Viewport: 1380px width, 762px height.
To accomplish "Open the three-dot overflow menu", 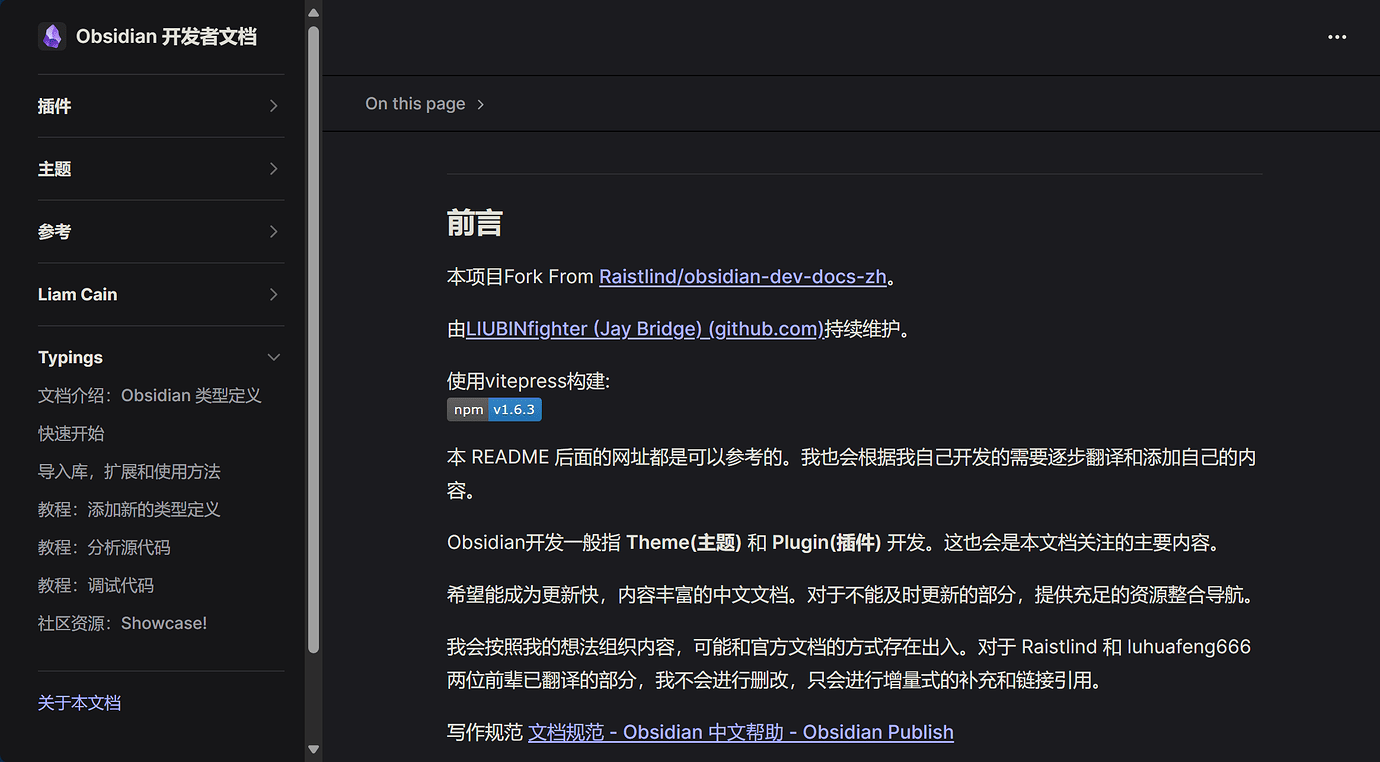I will 1337,37.
